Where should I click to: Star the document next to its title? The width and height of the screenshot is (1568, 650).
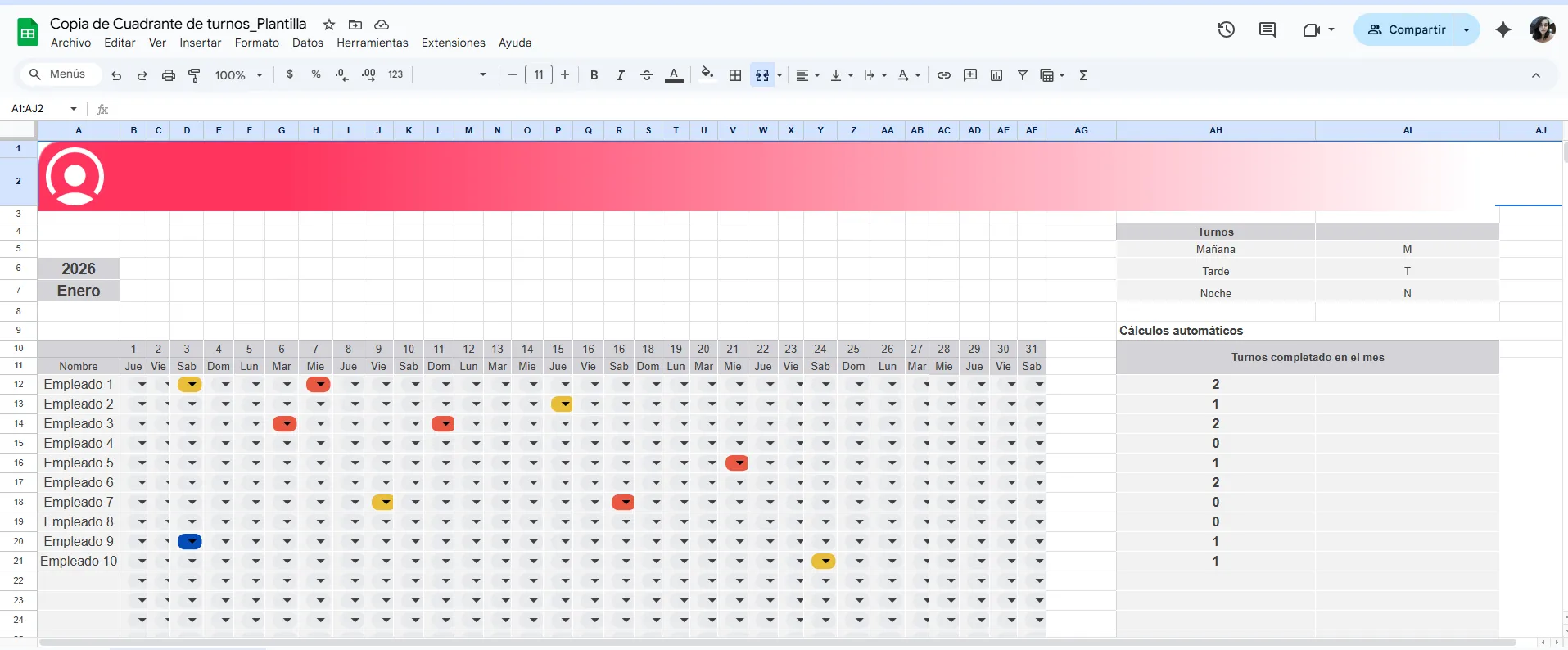coord(329,25)
